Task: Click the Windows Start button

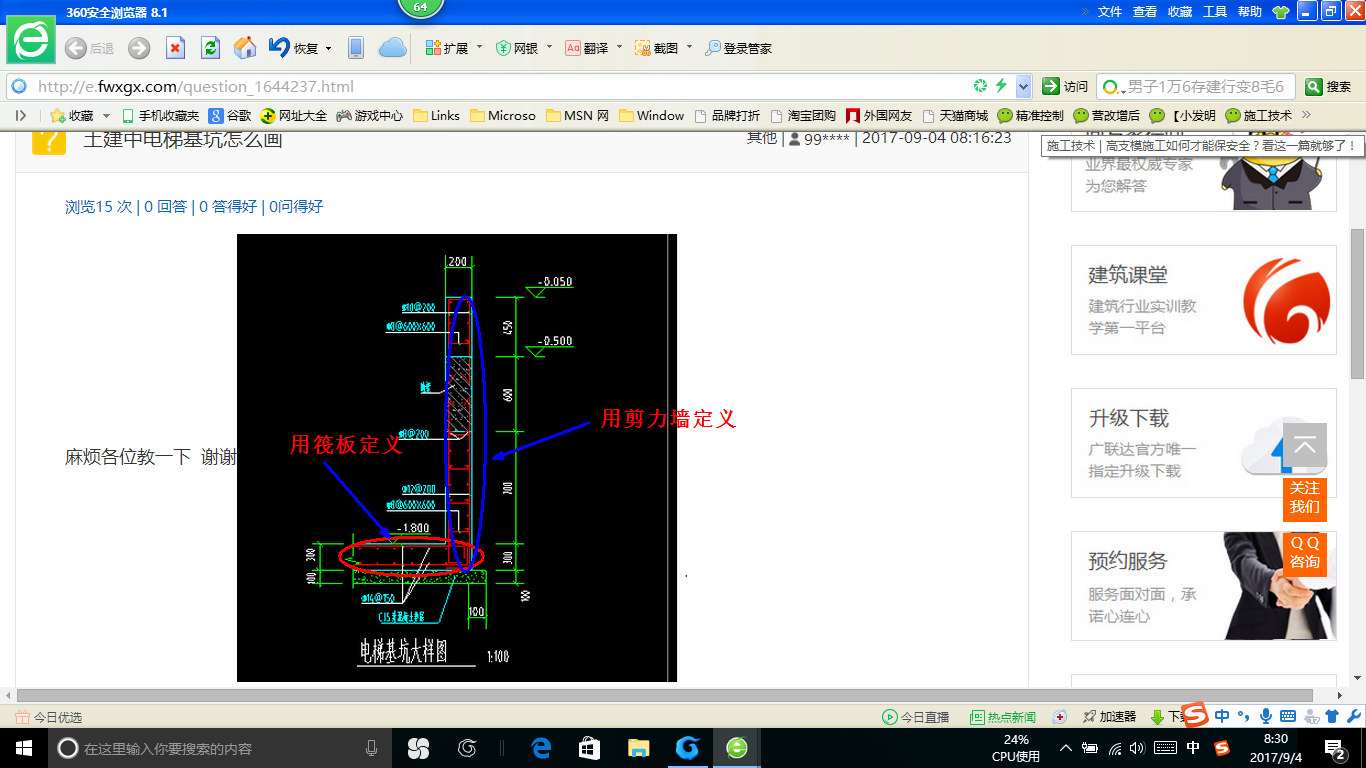Action: click(x=23, y=747)
